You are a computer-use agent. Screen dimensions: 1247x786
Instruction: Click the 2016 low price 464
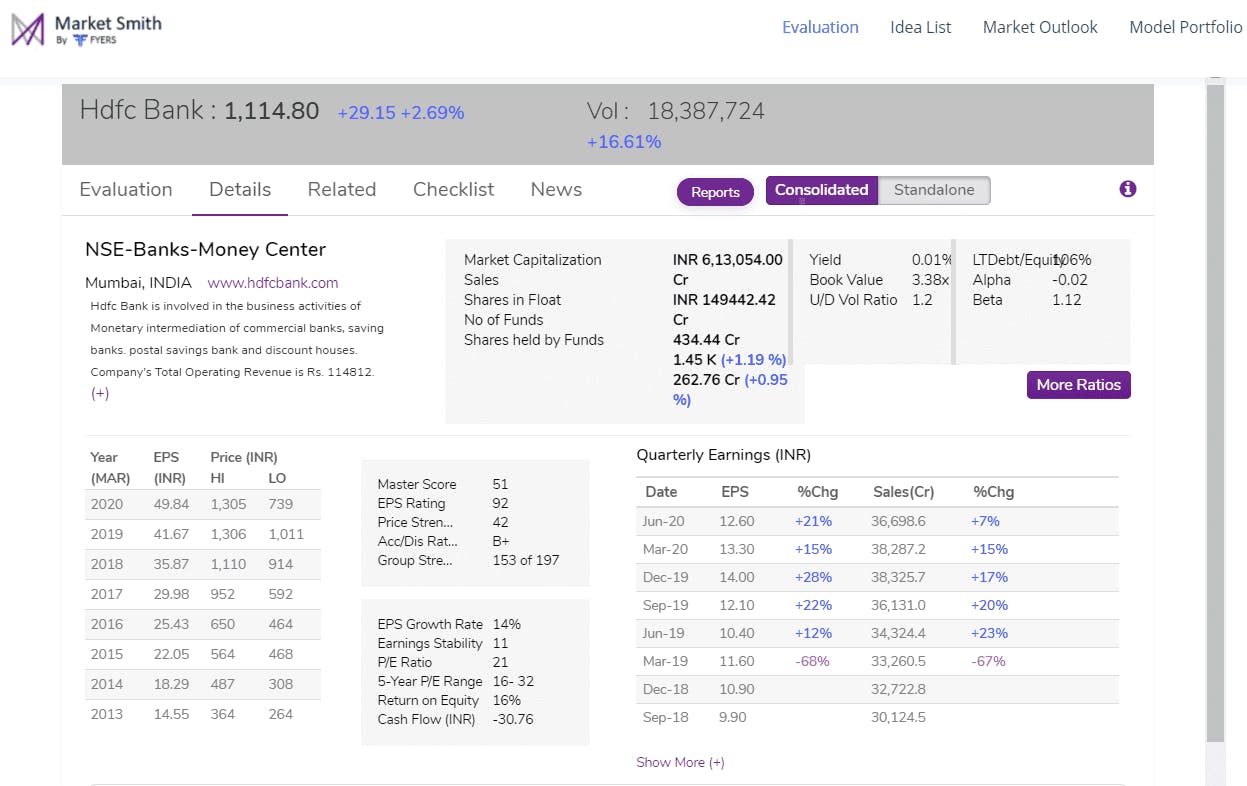coord(281,624)
